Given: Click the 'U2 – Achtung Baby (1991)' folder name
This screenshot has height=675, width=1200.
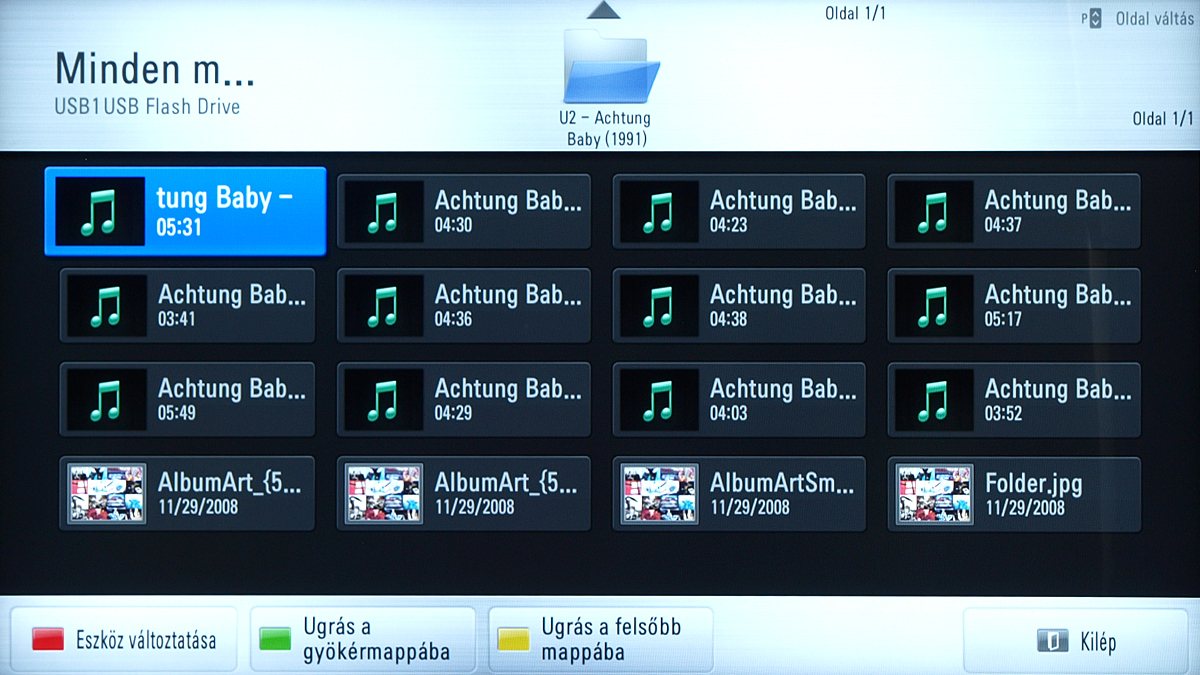Looking at the screenshot, I should (607, 129).
